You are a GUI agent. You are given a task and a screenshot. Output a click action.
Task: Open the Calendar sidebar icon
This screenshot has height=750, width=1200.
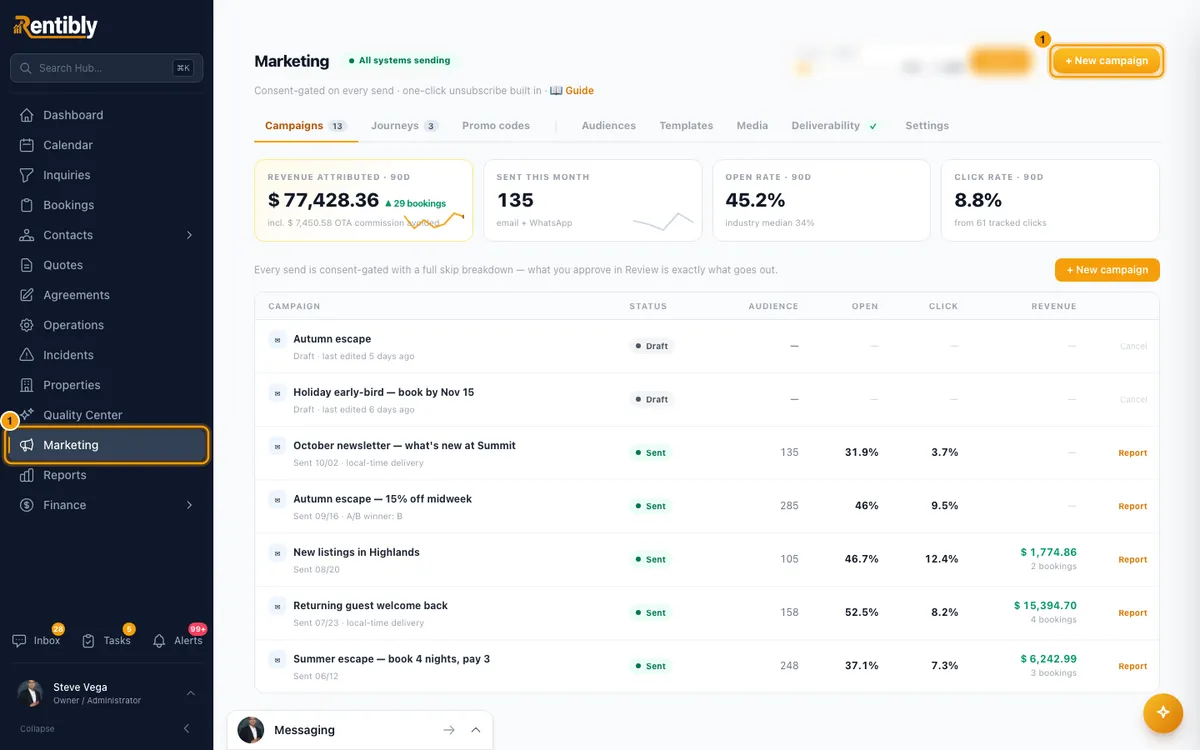click(x=27, y=145)
